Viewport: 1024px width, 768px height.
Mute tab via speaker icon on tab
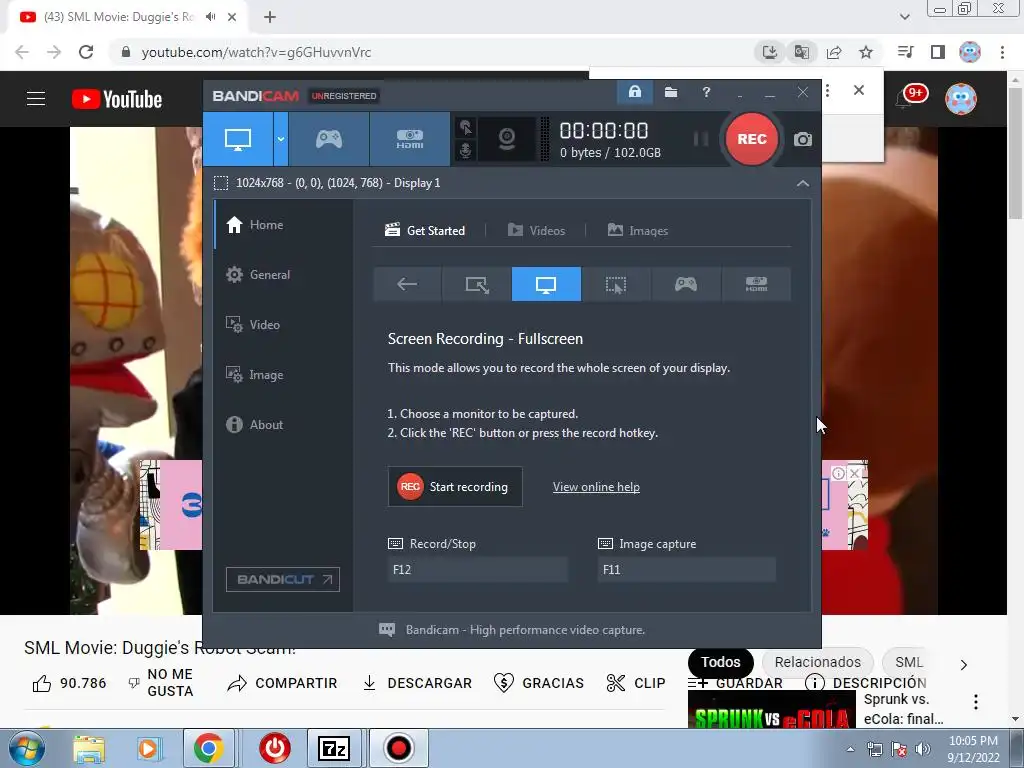coord(210,17)
